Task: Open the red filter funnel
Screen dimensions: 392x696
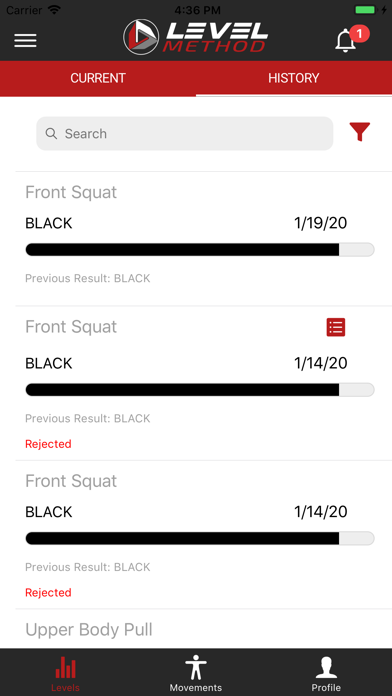Action: 360,132
